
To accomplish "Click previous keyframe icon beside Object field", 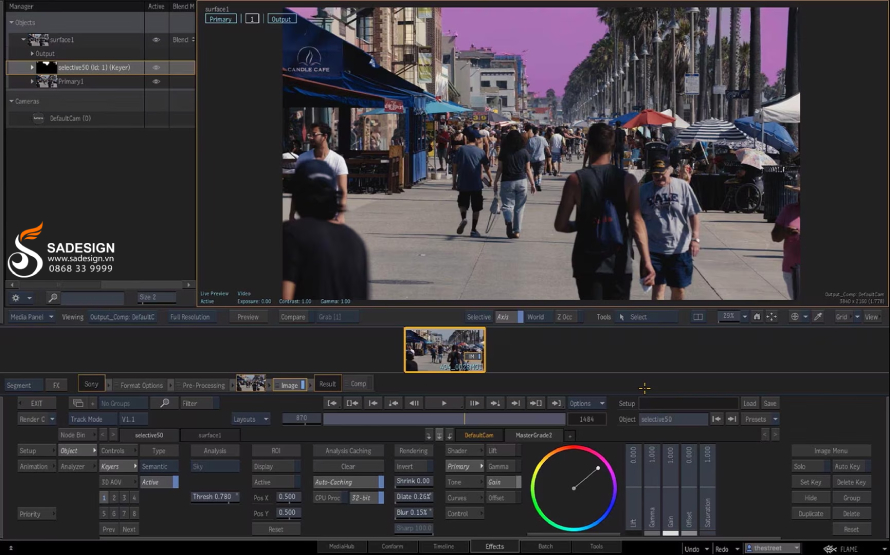I will coord(717,419).
